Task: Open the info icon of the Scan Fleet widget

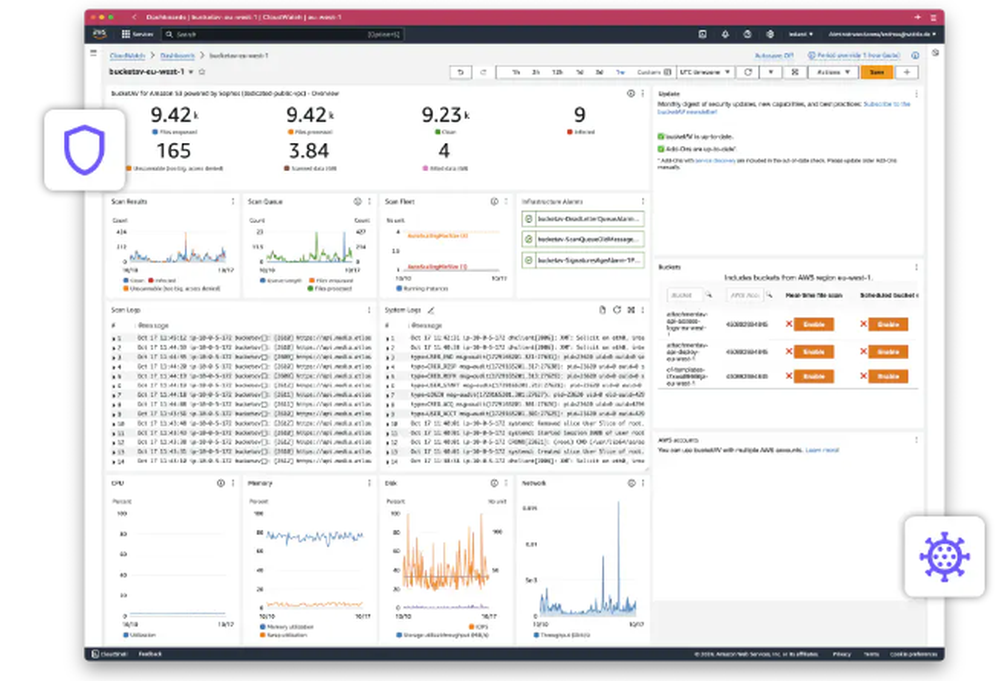Action: (494, 201)
